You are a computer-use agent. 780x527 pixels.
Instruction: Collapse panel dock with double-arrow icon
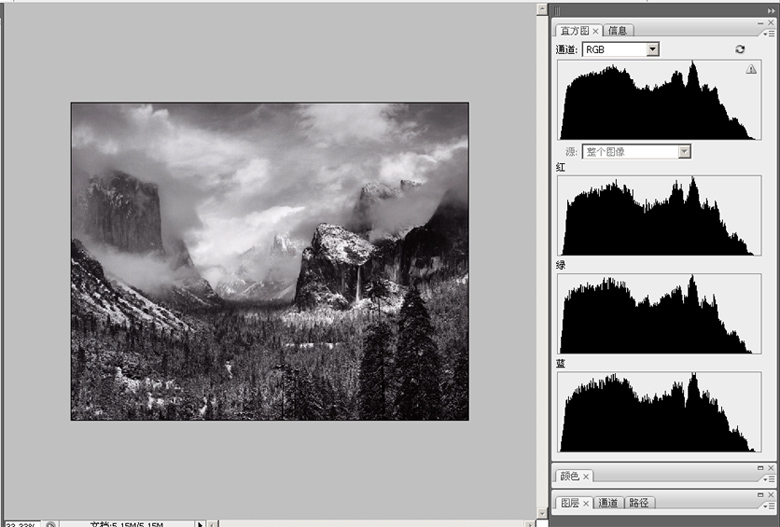pyautogui.click(x=770, y=9)
